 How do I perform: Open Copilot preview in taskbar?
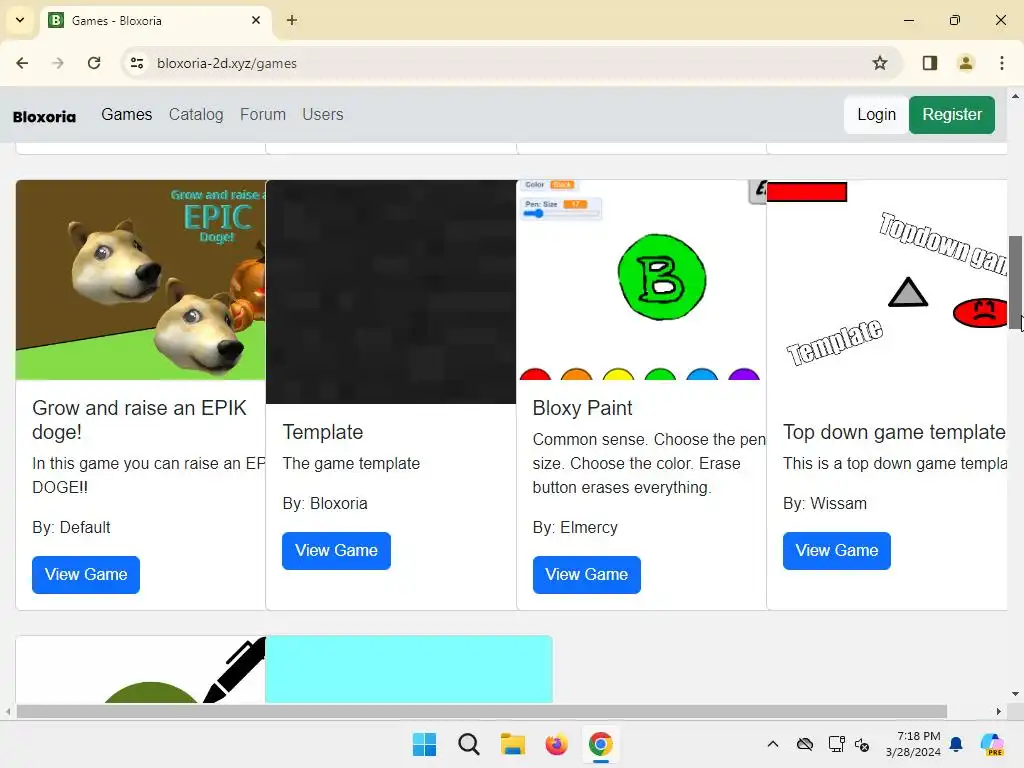click(992, 744)
